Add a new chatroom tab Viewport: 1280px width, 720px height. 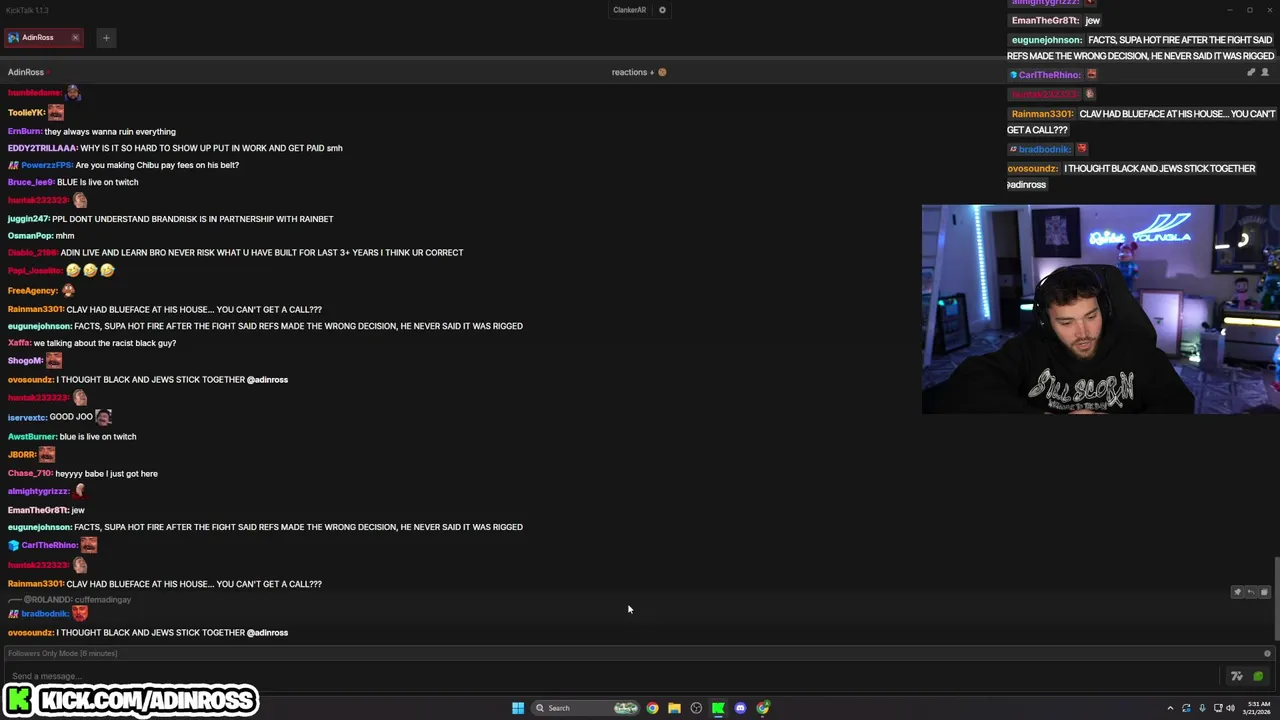[x=106, y=37]
